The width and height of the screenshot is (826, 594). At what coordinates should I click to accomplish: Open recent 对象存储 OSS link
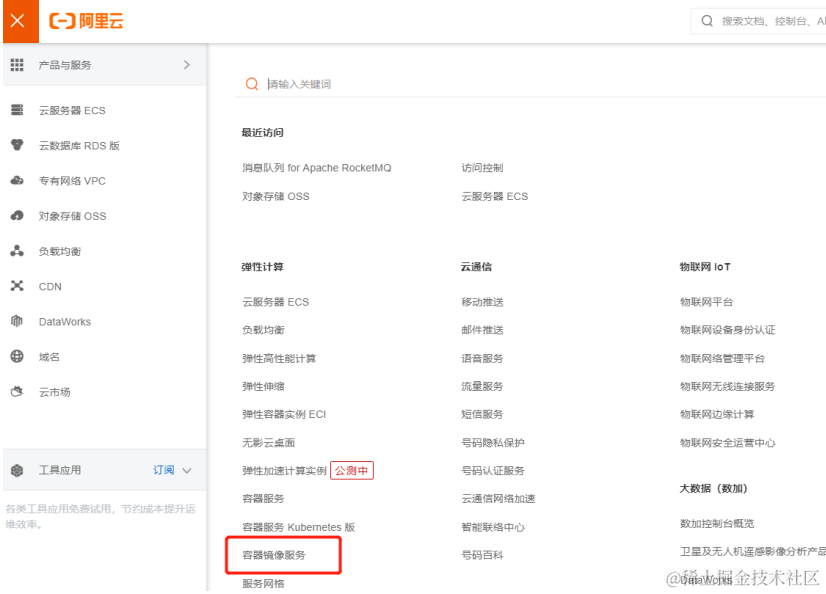(276, 196)
